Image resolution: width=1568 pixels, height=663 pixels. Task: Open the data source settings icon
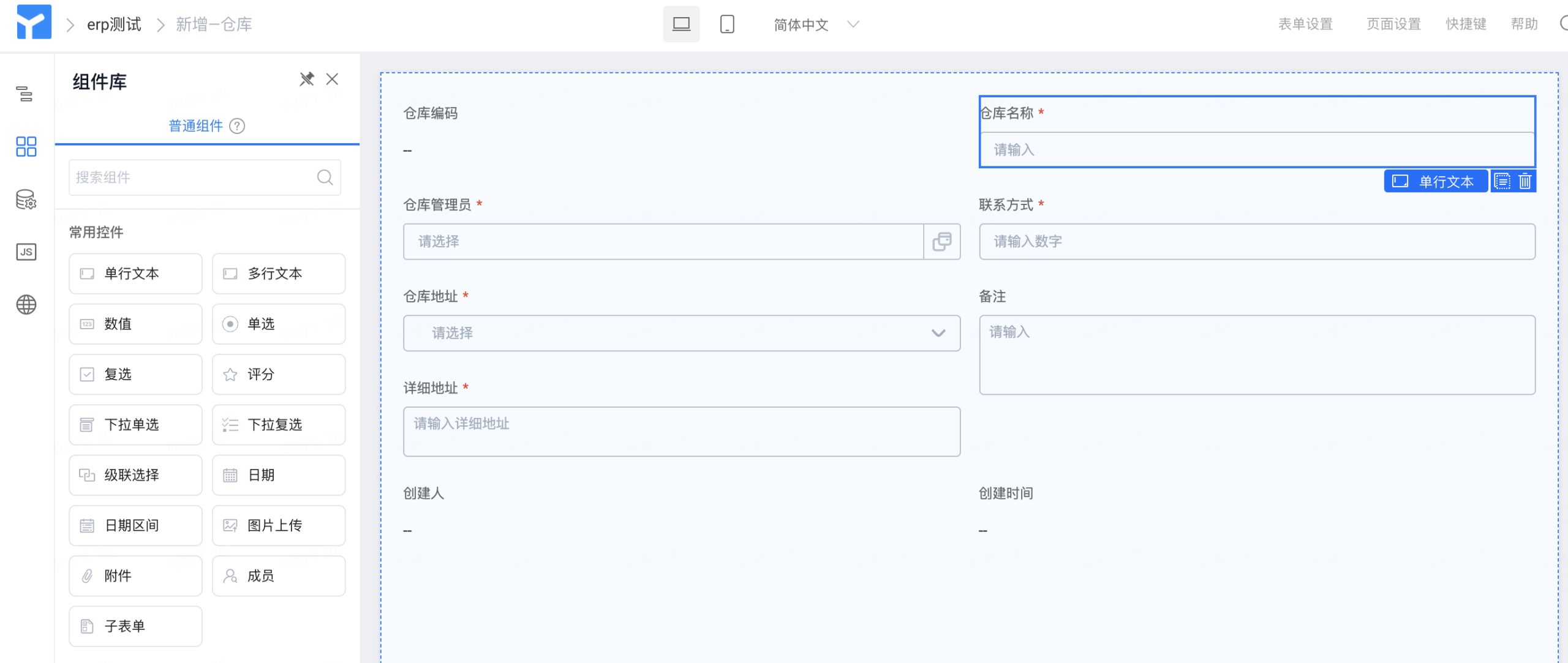[26, 200]
